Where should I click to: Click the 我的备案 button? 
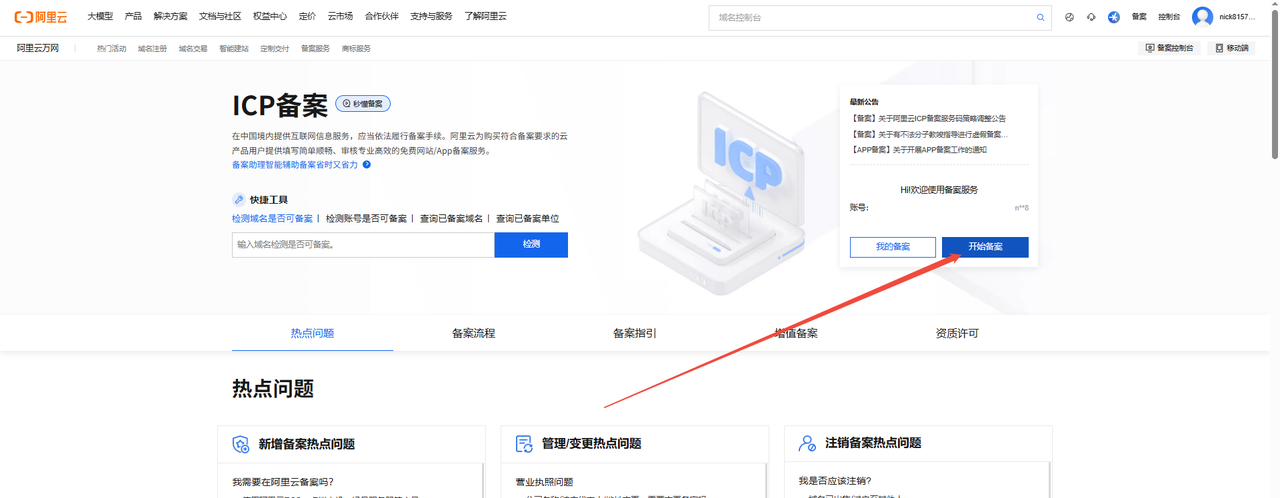[x=893, y=247]
